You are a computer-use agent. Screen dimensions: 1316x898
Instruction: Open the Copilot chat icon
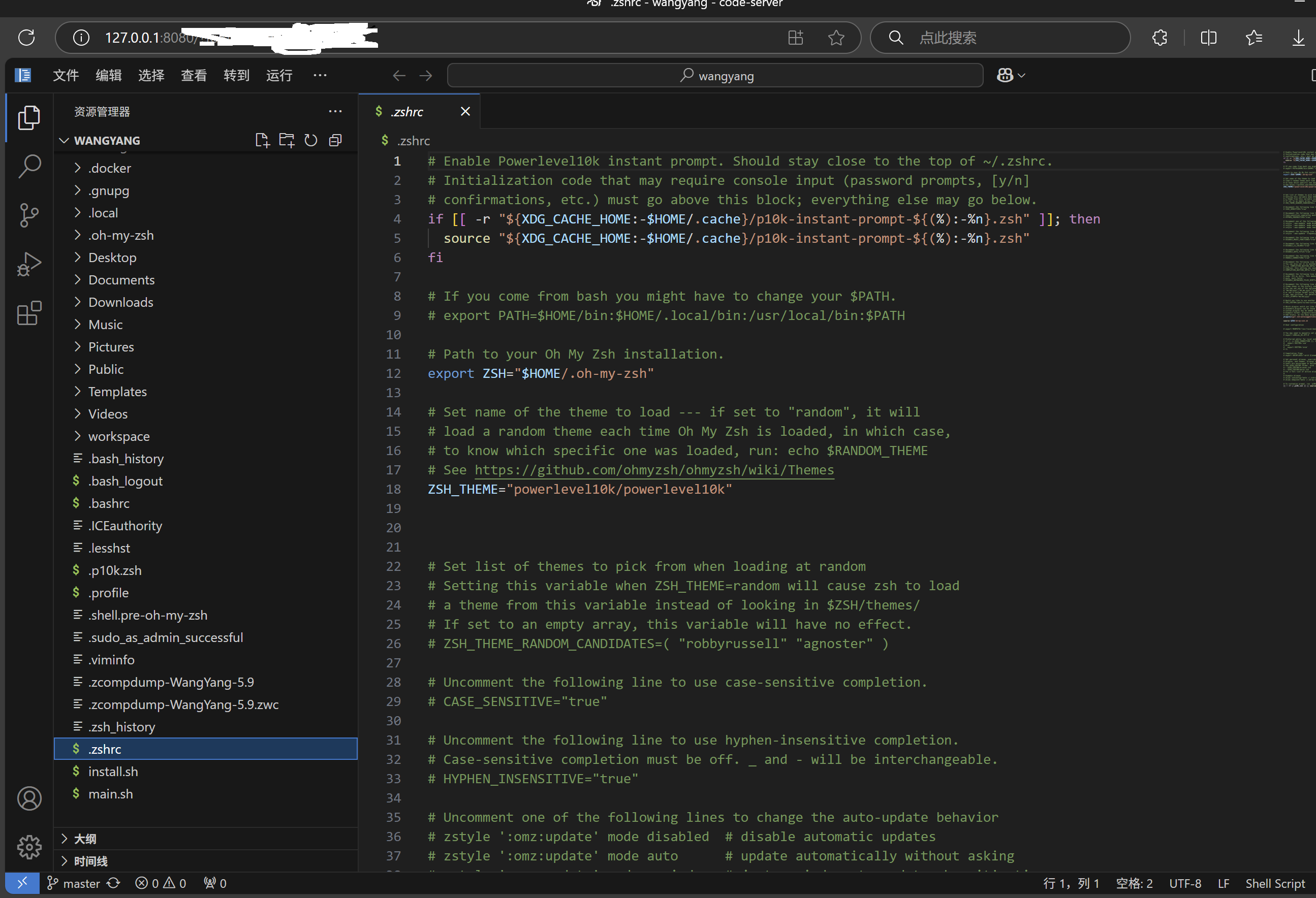click(1005, 75)
